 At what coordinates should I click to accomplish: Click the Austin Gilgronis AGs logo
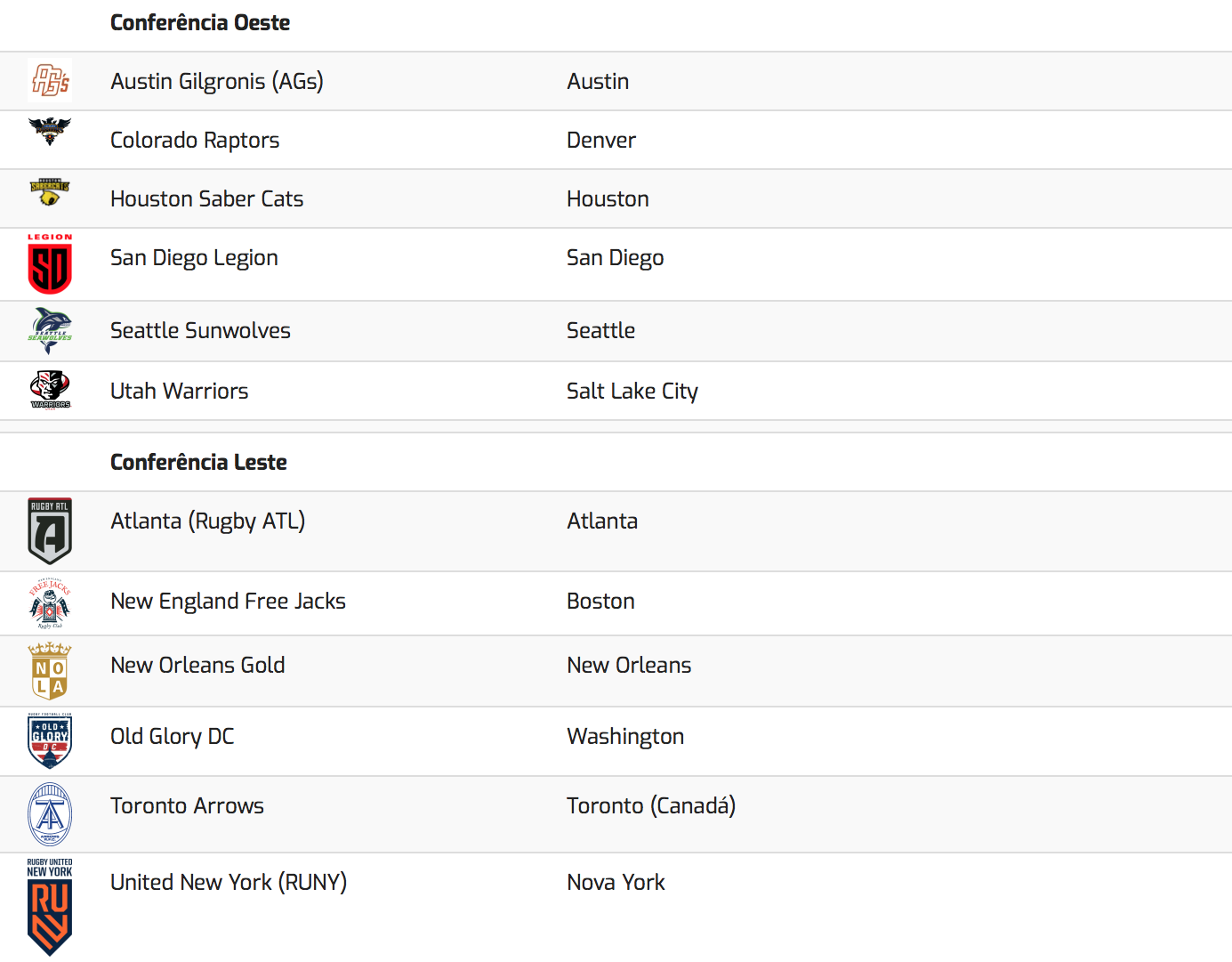tap(50, 81)
